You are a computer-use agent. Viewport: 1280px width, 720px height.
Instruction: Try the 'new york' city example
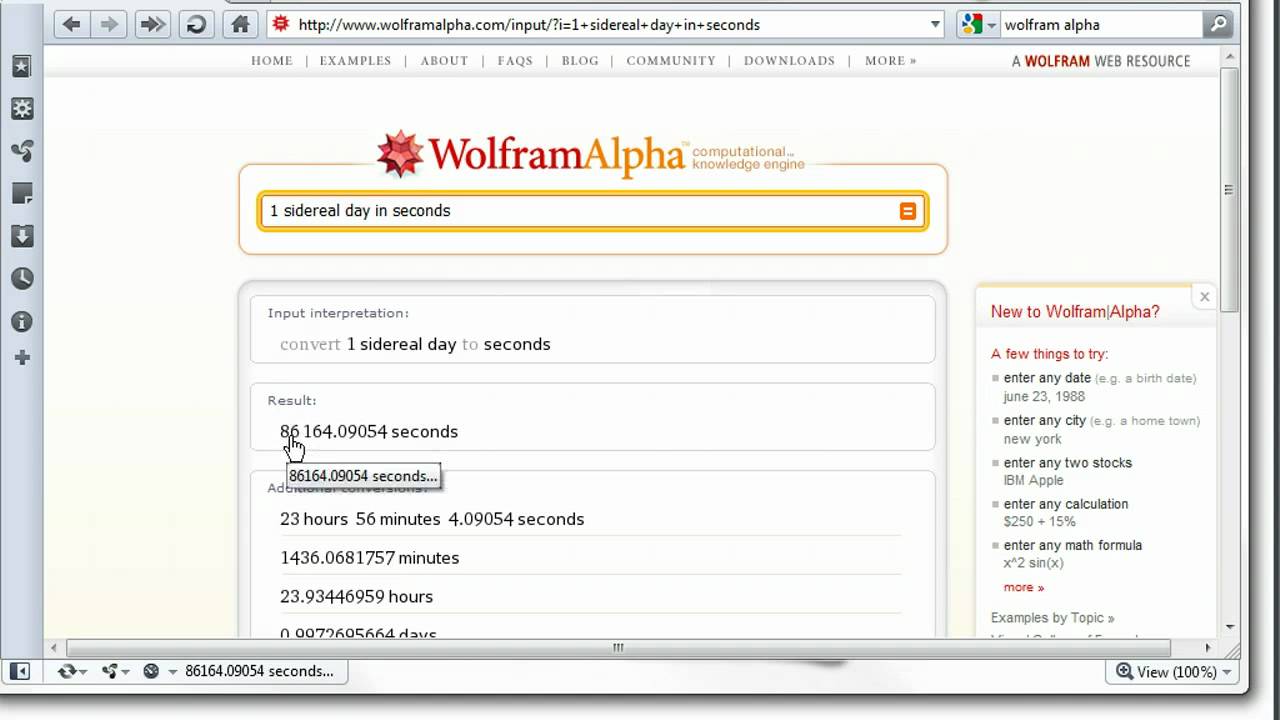(x=1032, y=439)
